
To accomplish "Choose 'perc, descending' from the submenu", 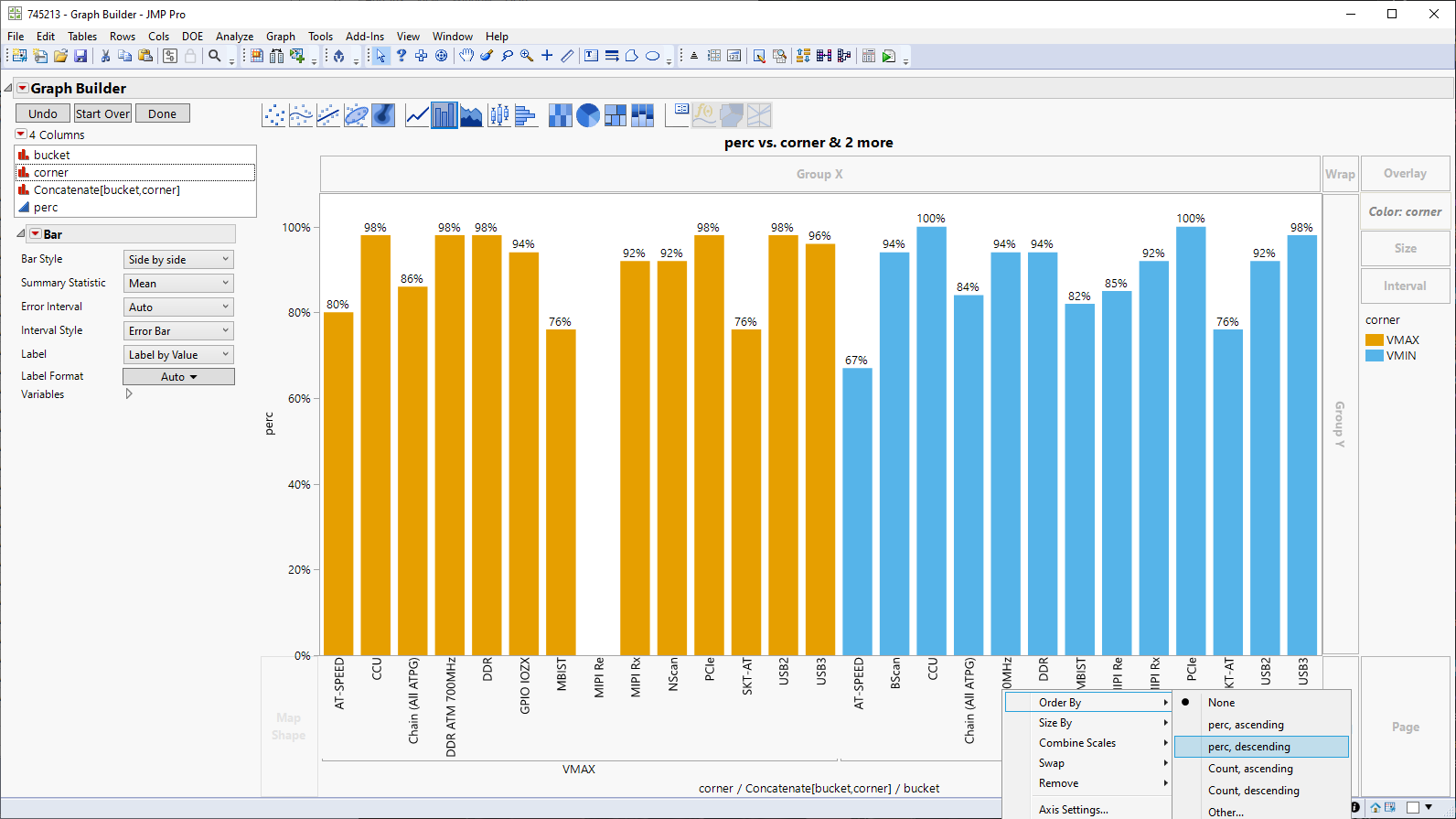I will [x=1248, y=747].
